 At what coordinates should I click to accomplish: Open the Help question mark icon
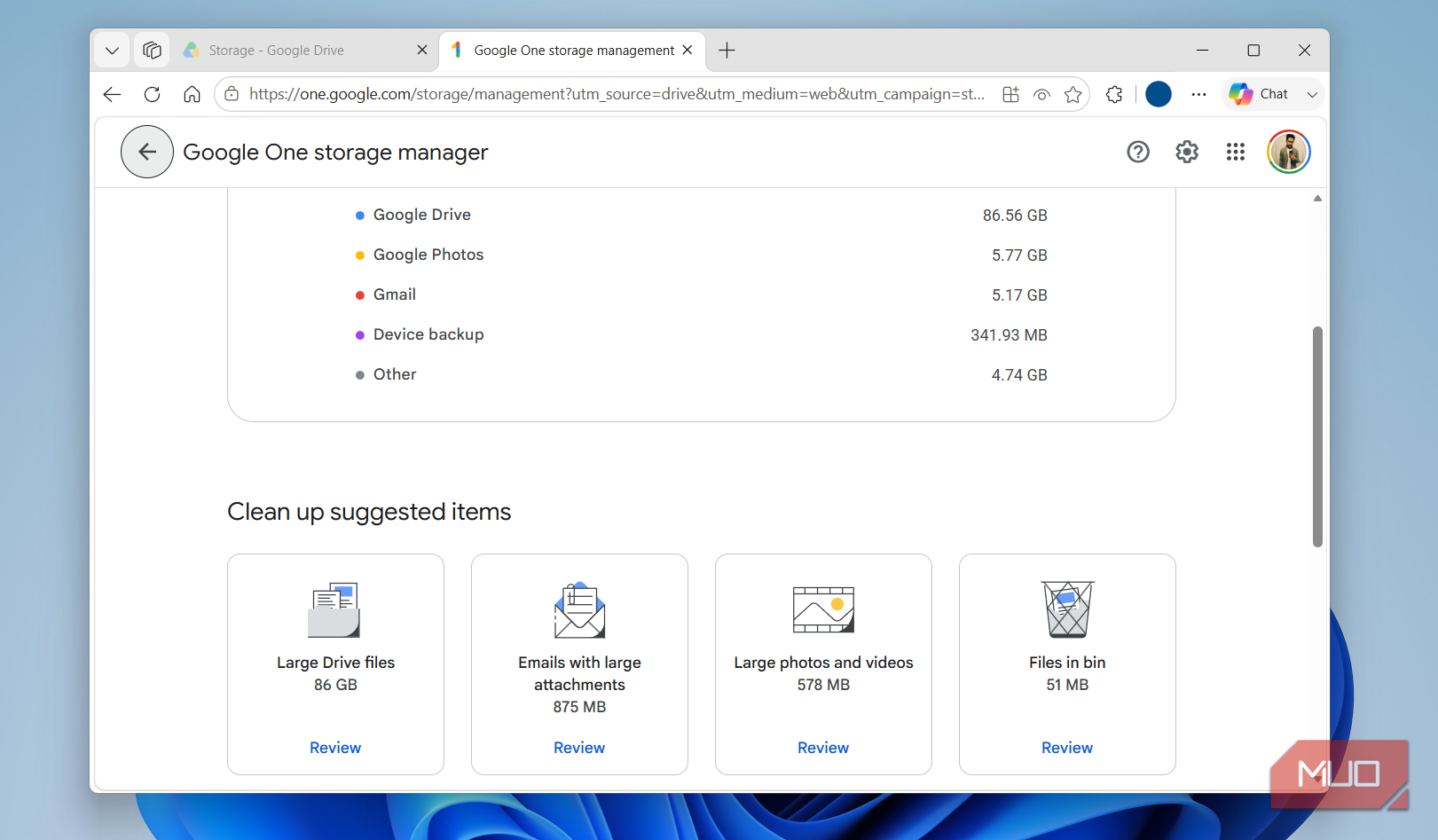point(1138,152)
